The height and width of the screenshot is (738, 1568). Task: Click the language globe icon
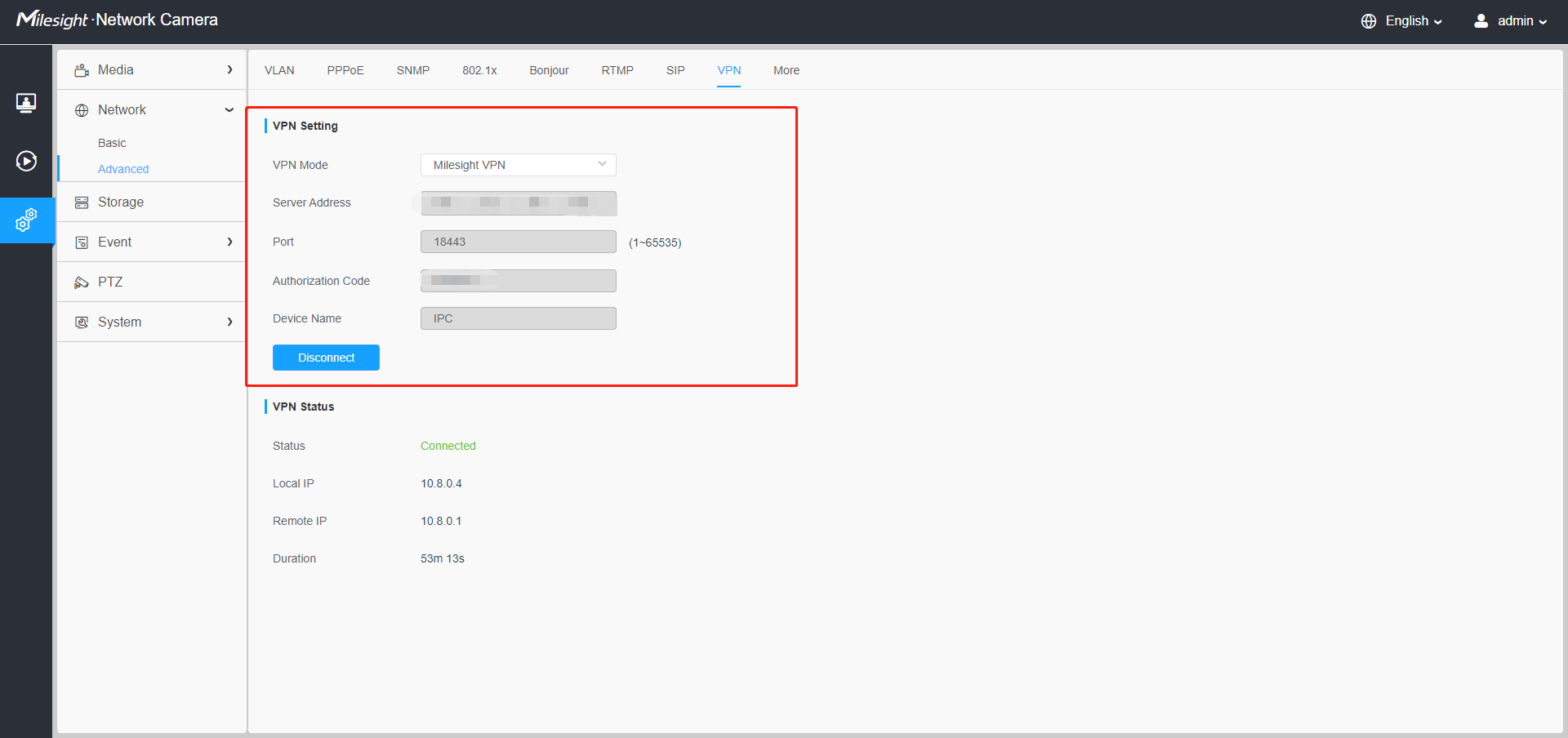(x=1369, y=21)
